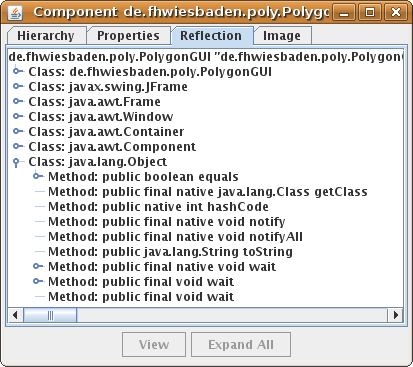Open the Properties tab

(128, 36)
